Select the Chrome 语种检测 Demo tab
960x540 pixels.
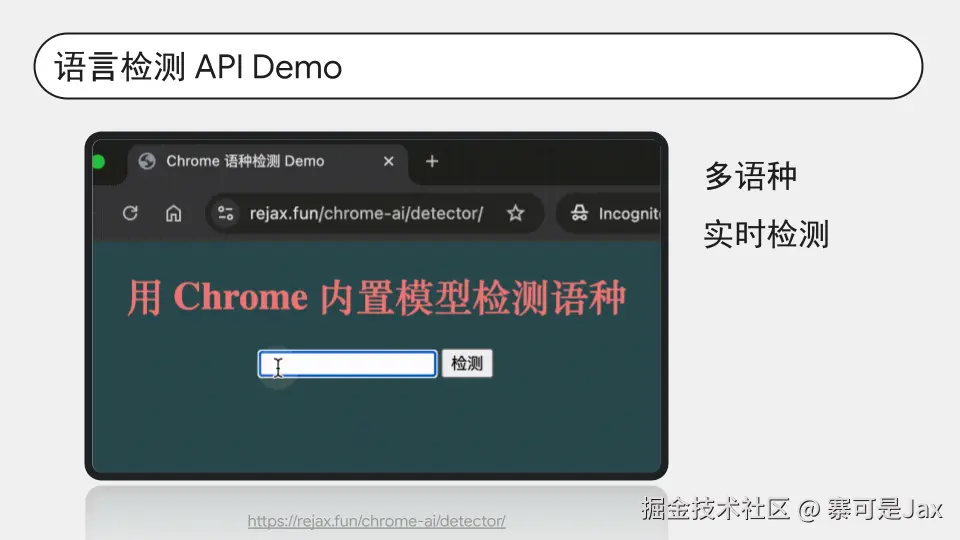268,162
